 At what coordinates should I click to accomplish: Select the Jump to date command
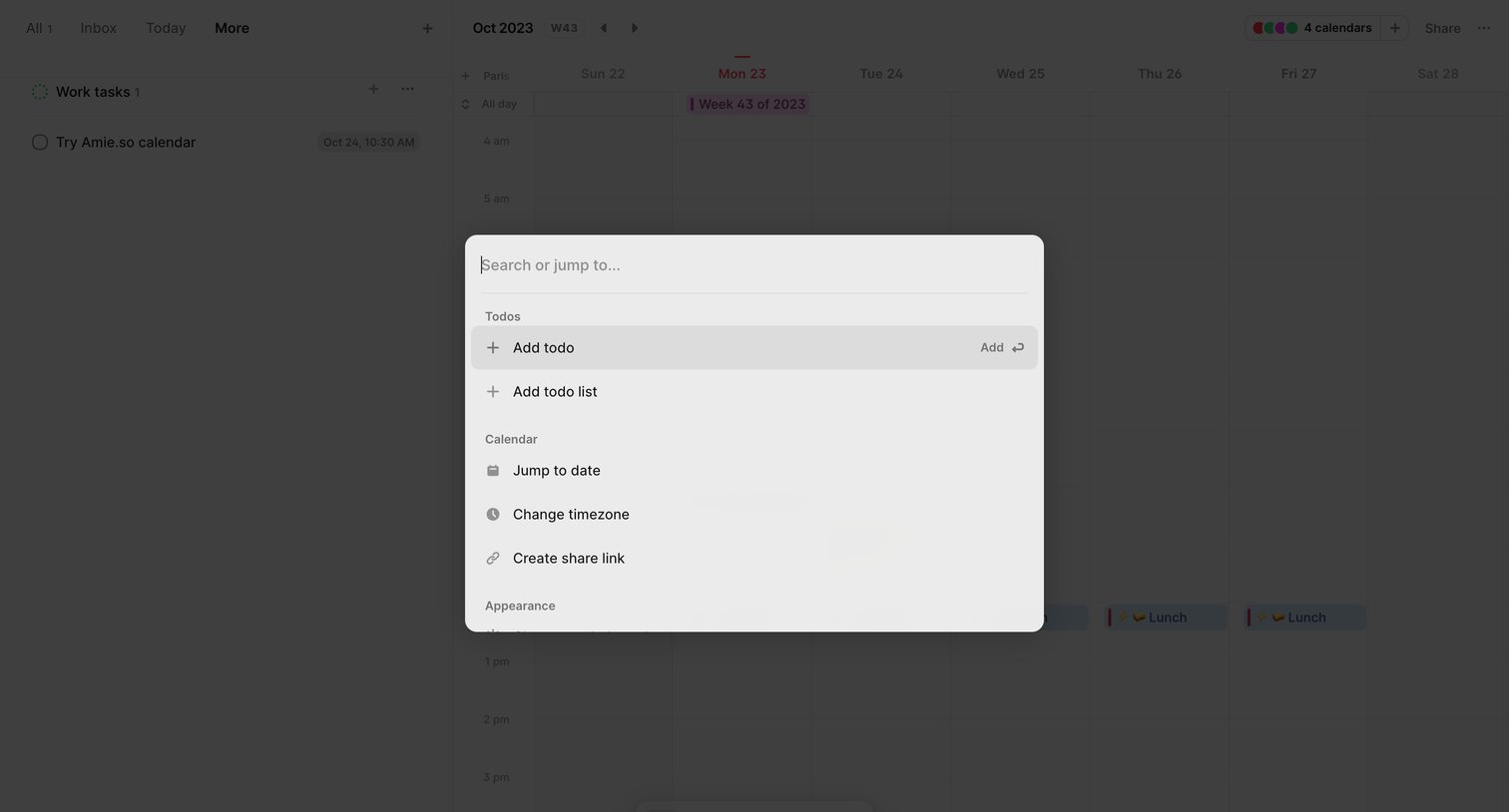(x=754, y=471)
